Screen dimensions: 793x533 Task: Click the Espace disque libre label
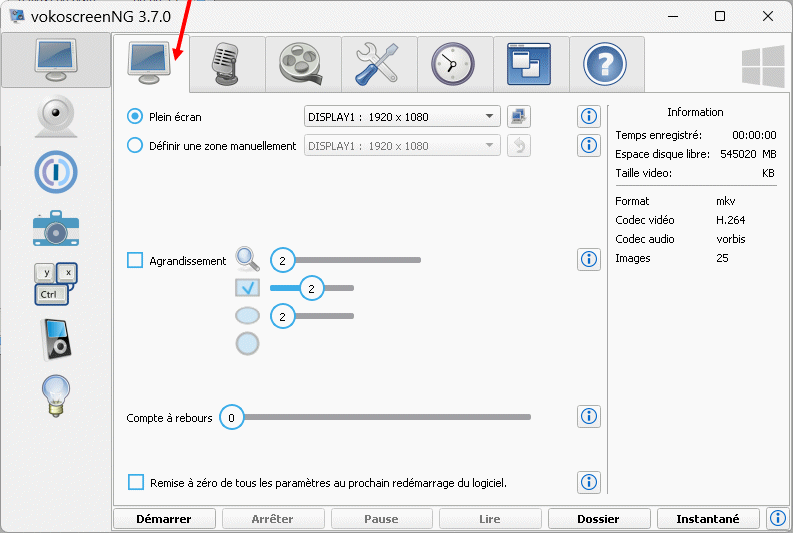point(663,154)
